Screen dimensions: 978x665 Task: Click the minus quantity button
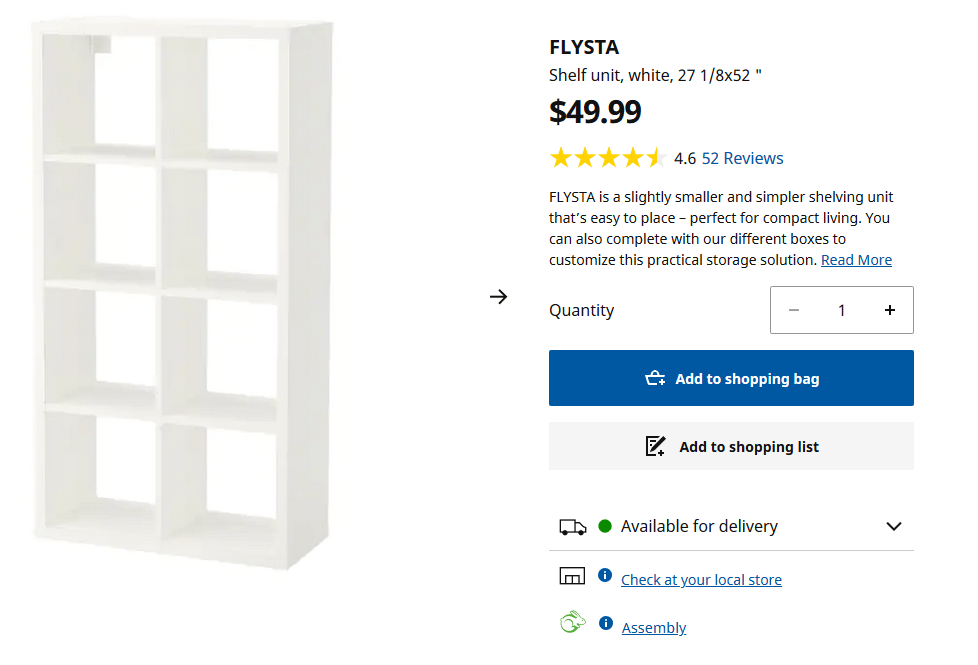pyautogui.click(x=794, y=310)
